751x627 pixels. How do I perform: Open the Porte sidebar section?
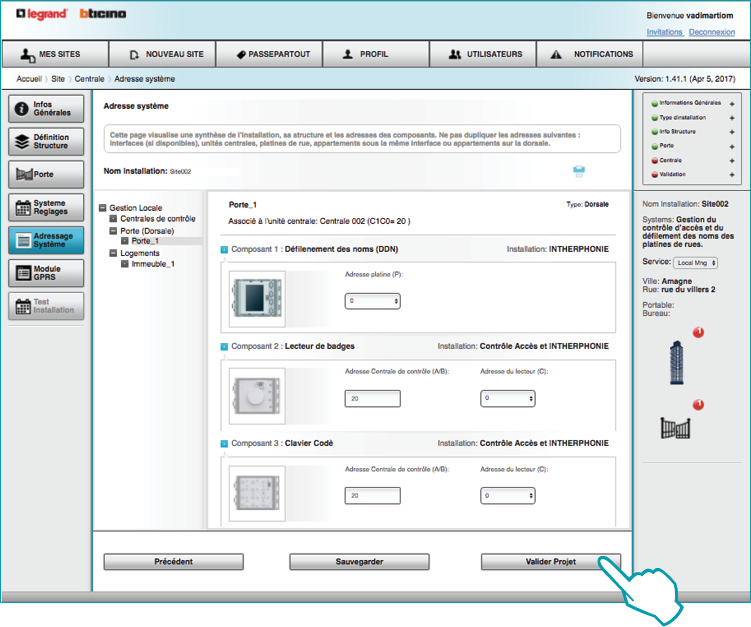coord(46,175)
